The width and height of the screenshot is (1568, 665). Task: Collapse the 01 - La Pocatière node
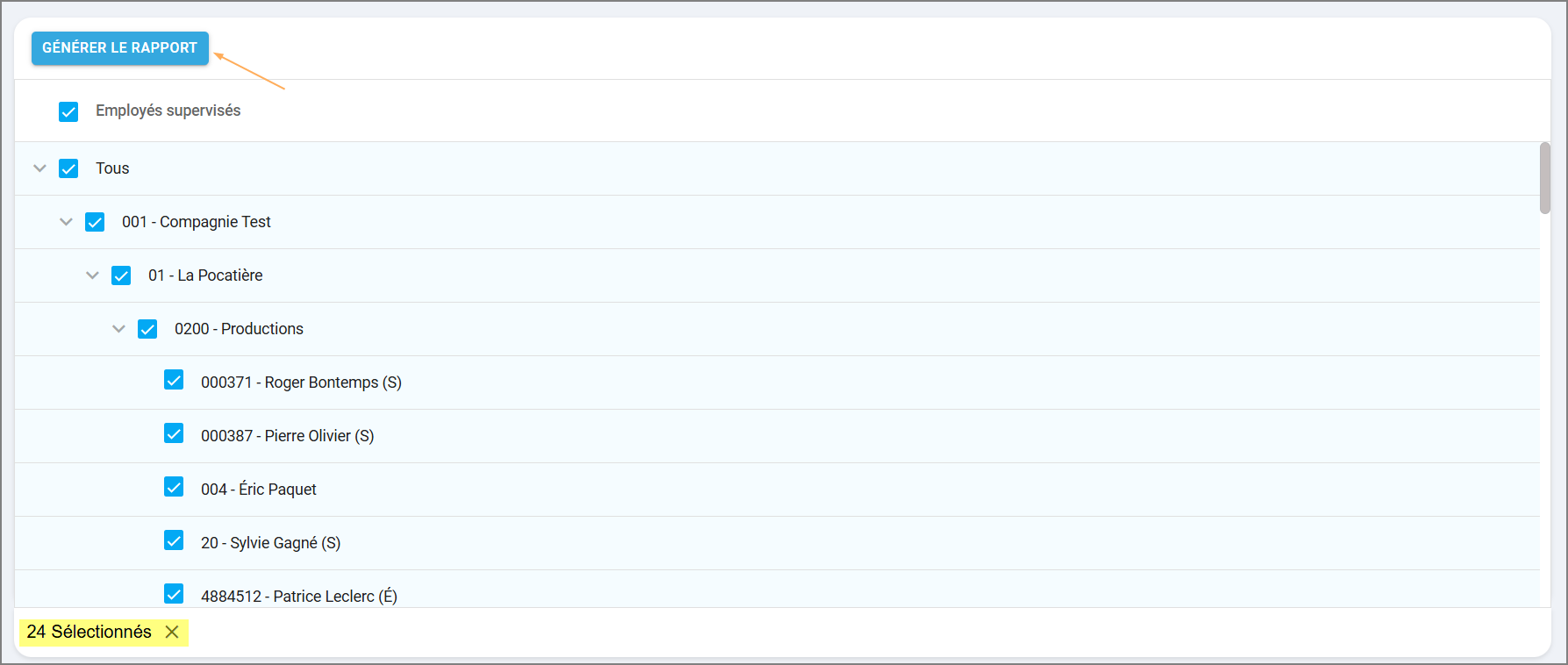92,275
